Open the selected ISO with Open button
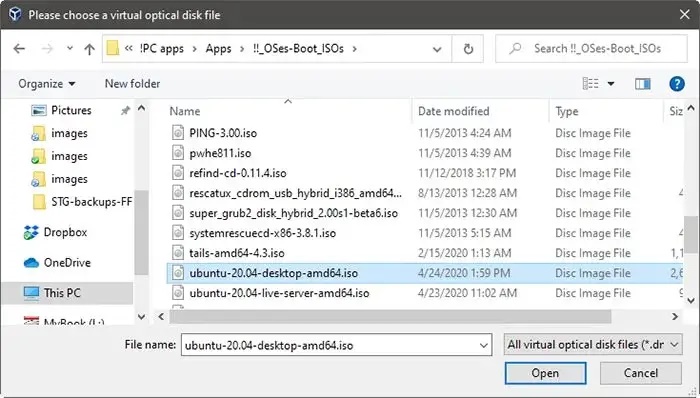700x398 pixels. tap(545, 373)
